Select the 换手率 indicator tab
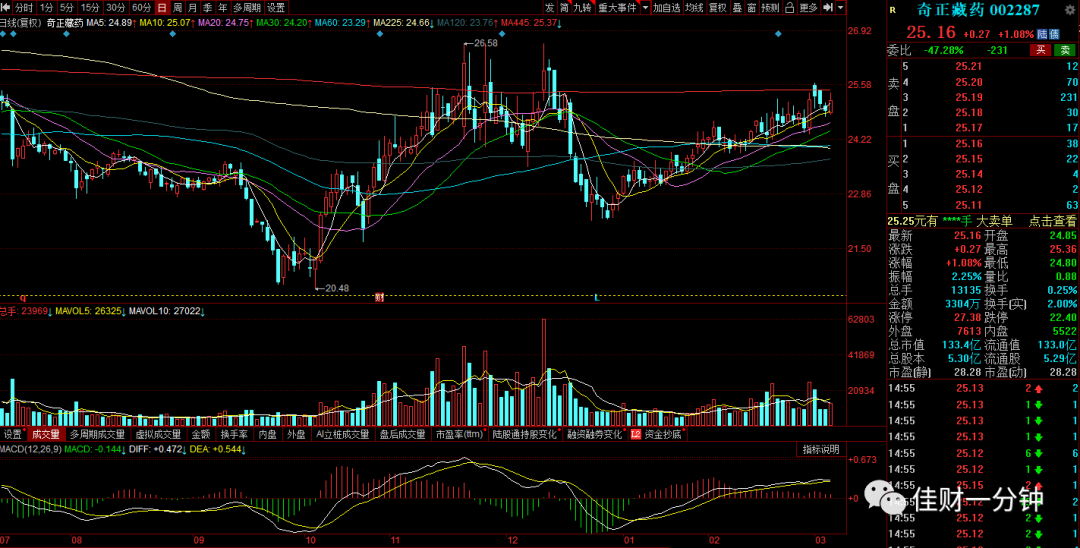1080x548 pixels. click(x=233, y=434)
